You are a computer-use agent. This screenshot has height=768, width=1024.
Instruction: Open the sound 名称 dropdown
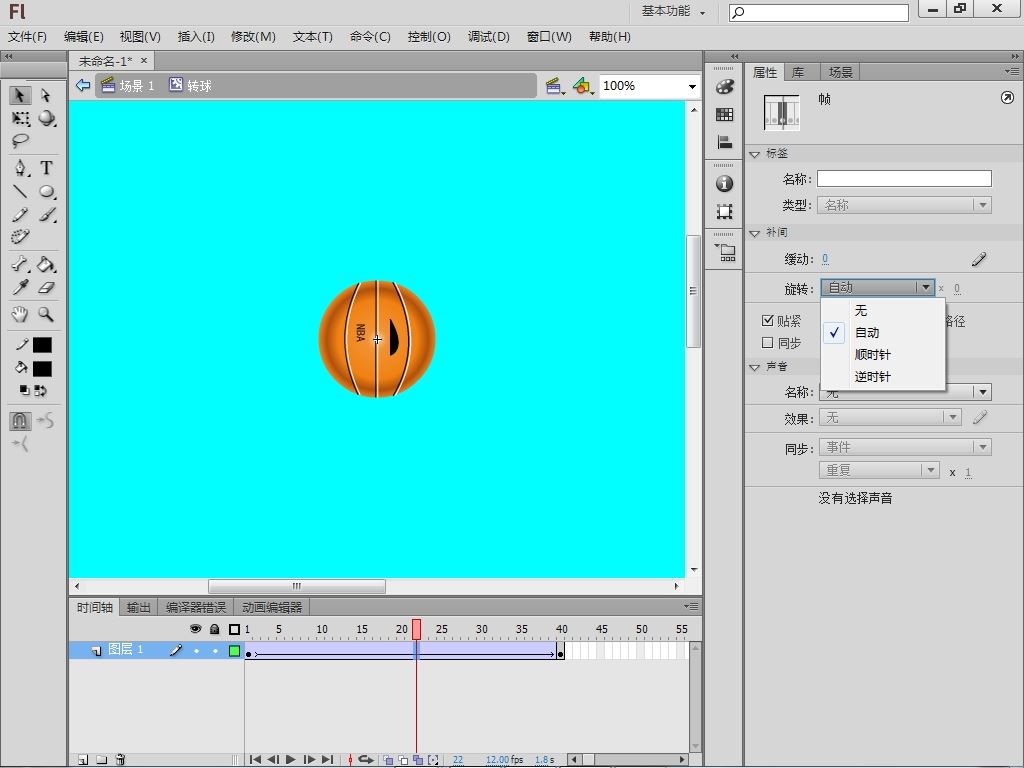(983, 392)
